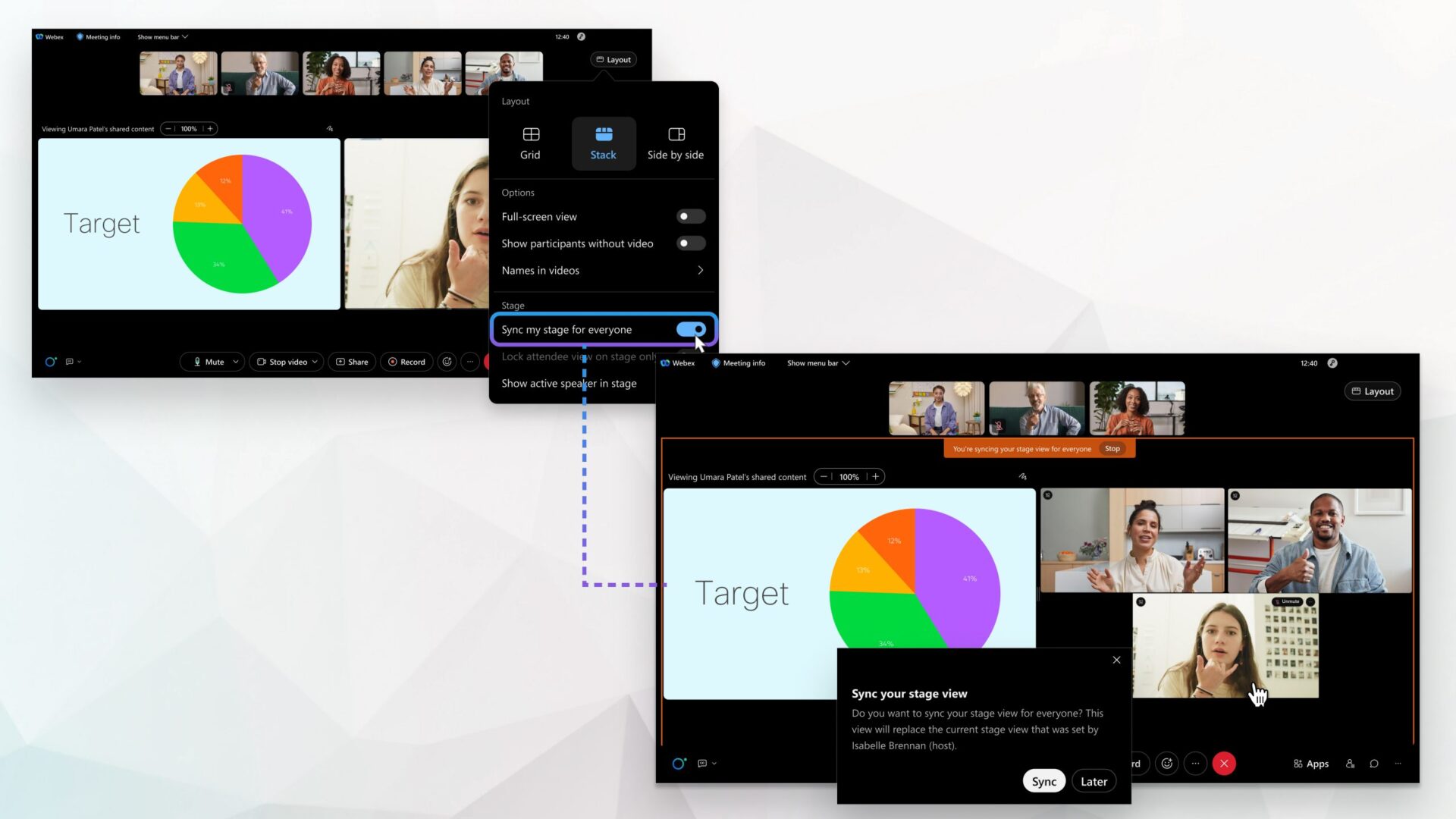The width and height of the screenshot is (1456, 819).
Task: Open the chat panel
Action: tap(1374, 764)
